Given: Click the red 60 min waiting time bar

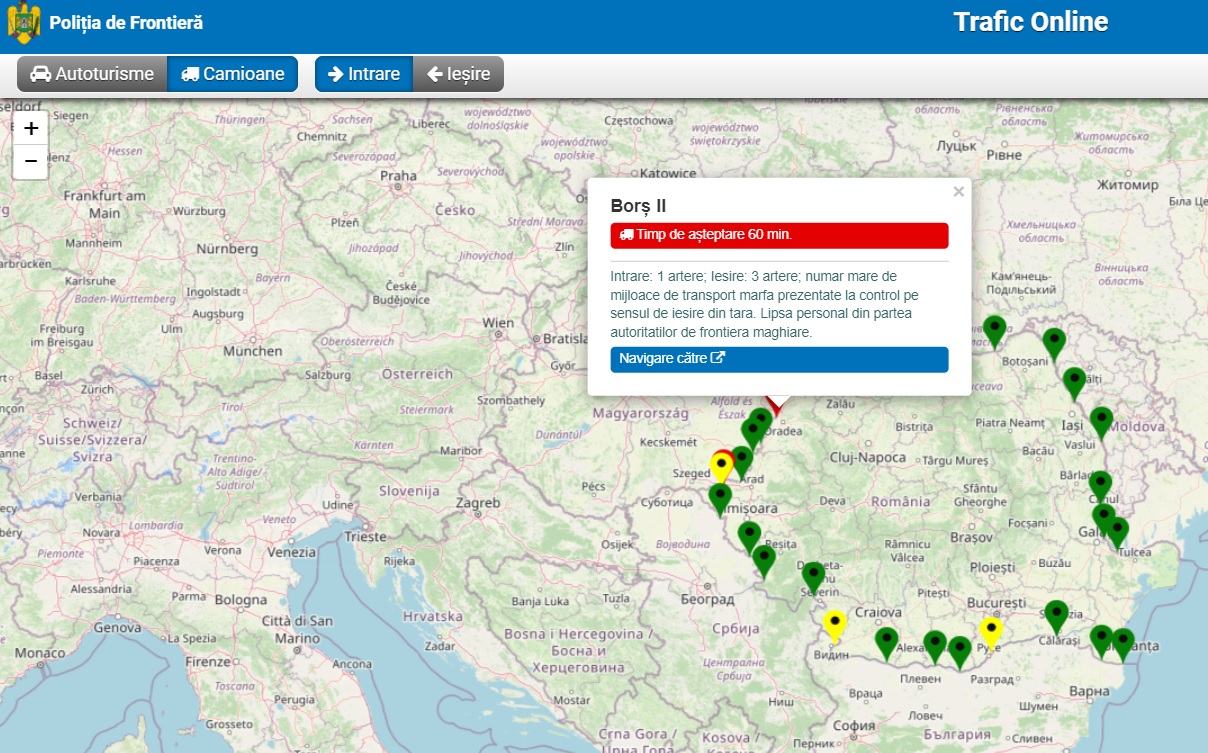Looking at the screenshot, I should point(779,235).
